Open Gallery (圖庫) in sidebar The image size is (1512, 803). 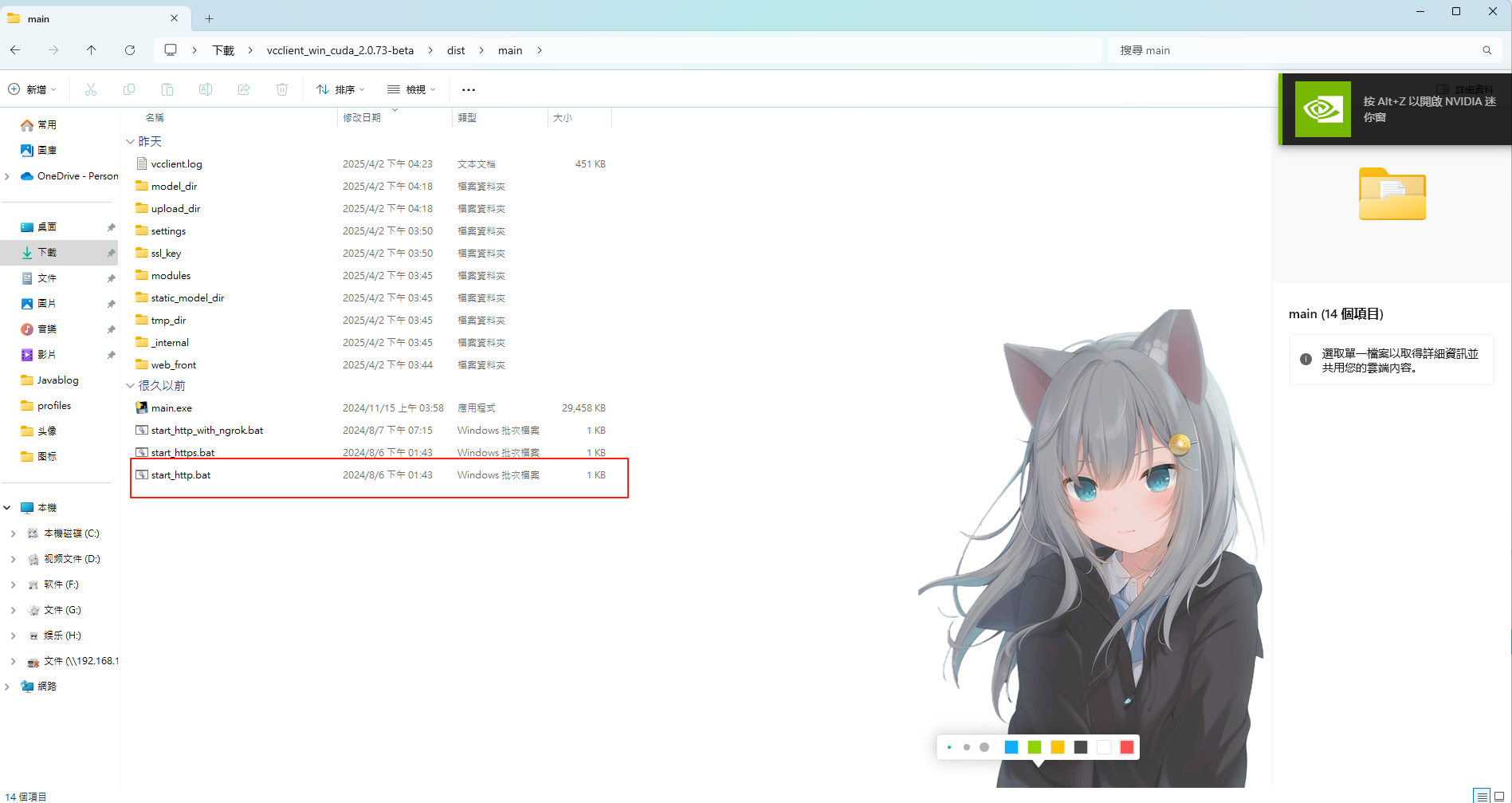pos(47,150)
